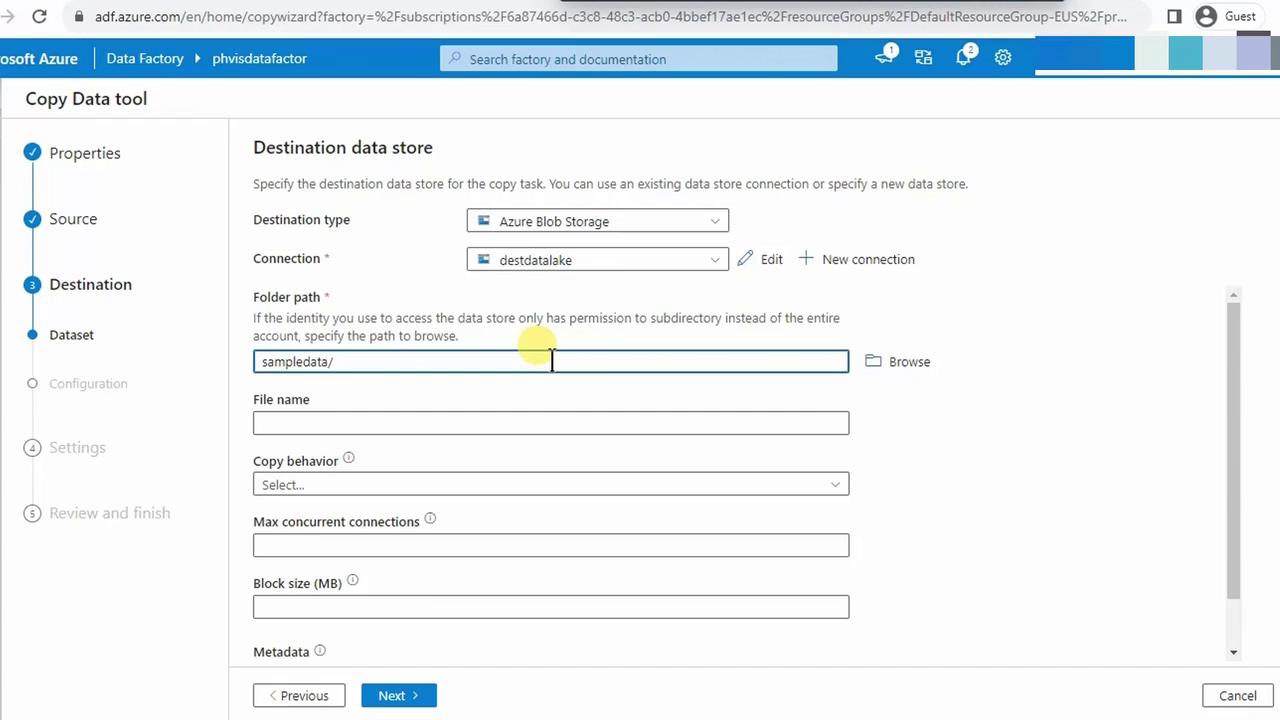Click the site lock icon in address bar

(x=79, y=16)
